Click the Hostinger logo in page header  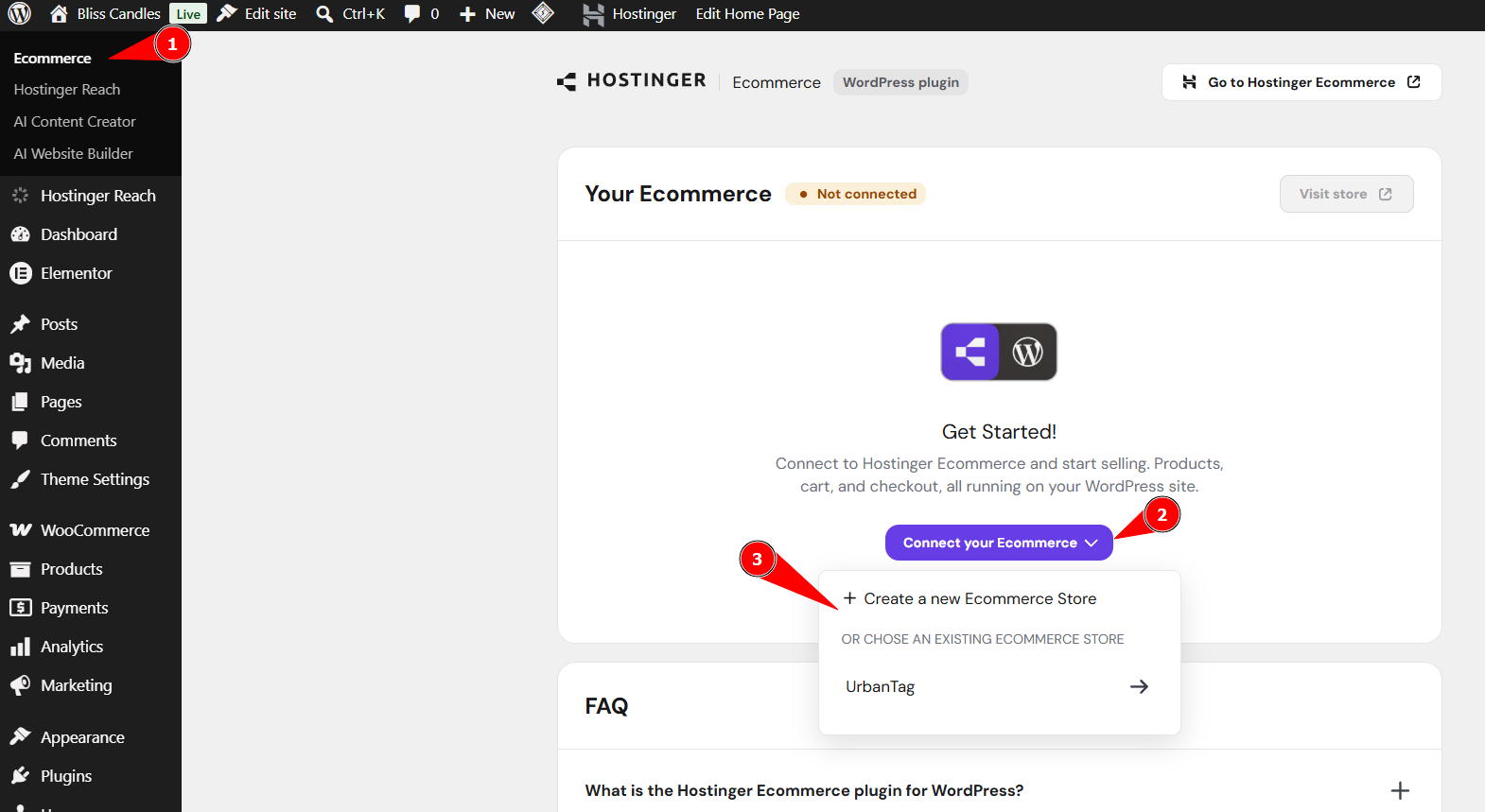click(632, 81)
